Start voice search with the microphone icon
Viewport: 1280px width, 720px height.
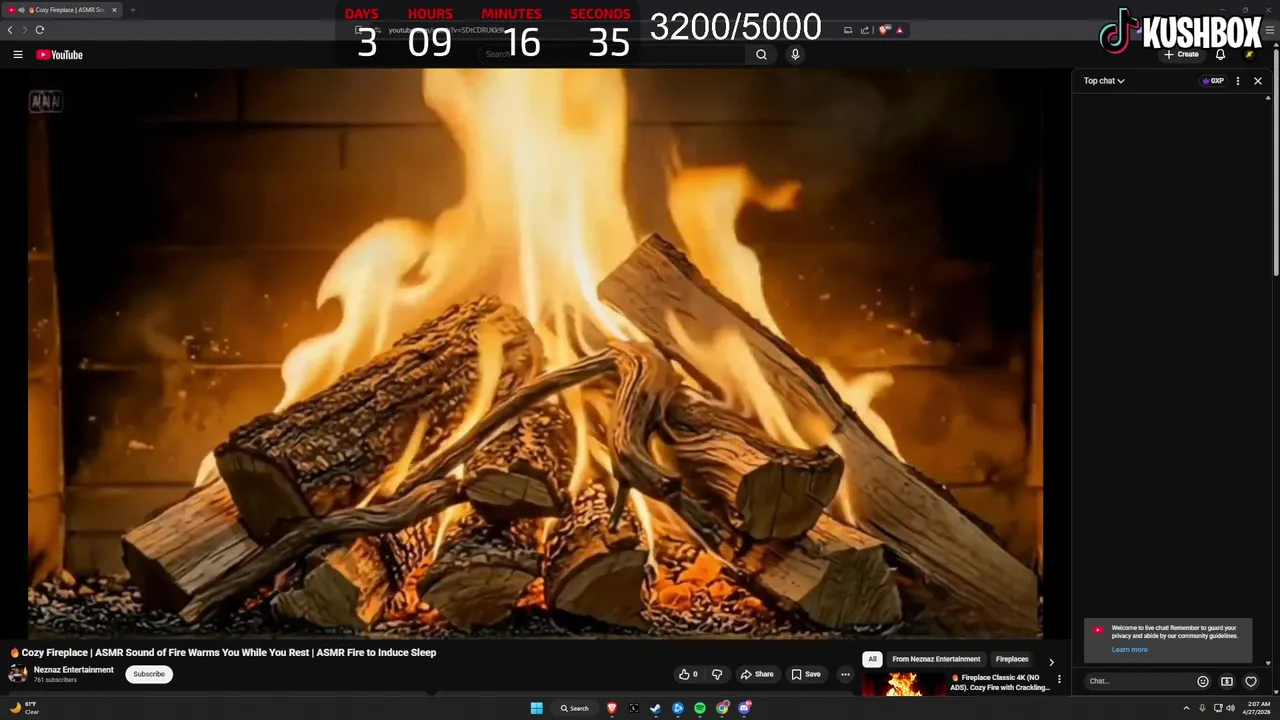[x=795, y=55]
